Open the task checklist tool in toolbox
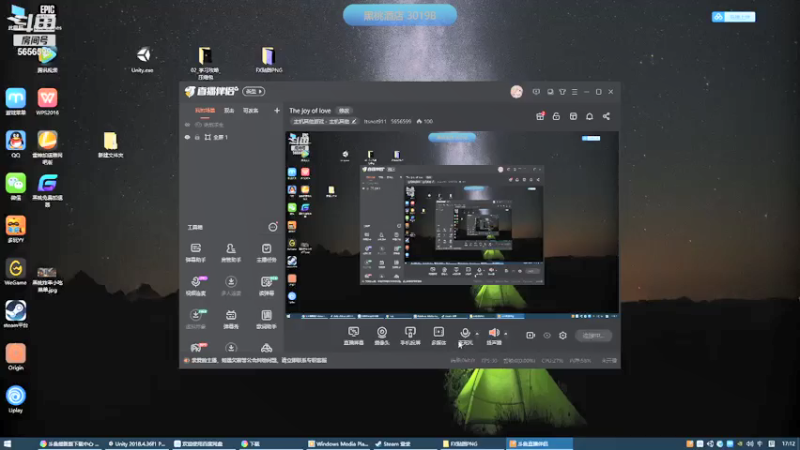The image size is (800, 450). 266,253
